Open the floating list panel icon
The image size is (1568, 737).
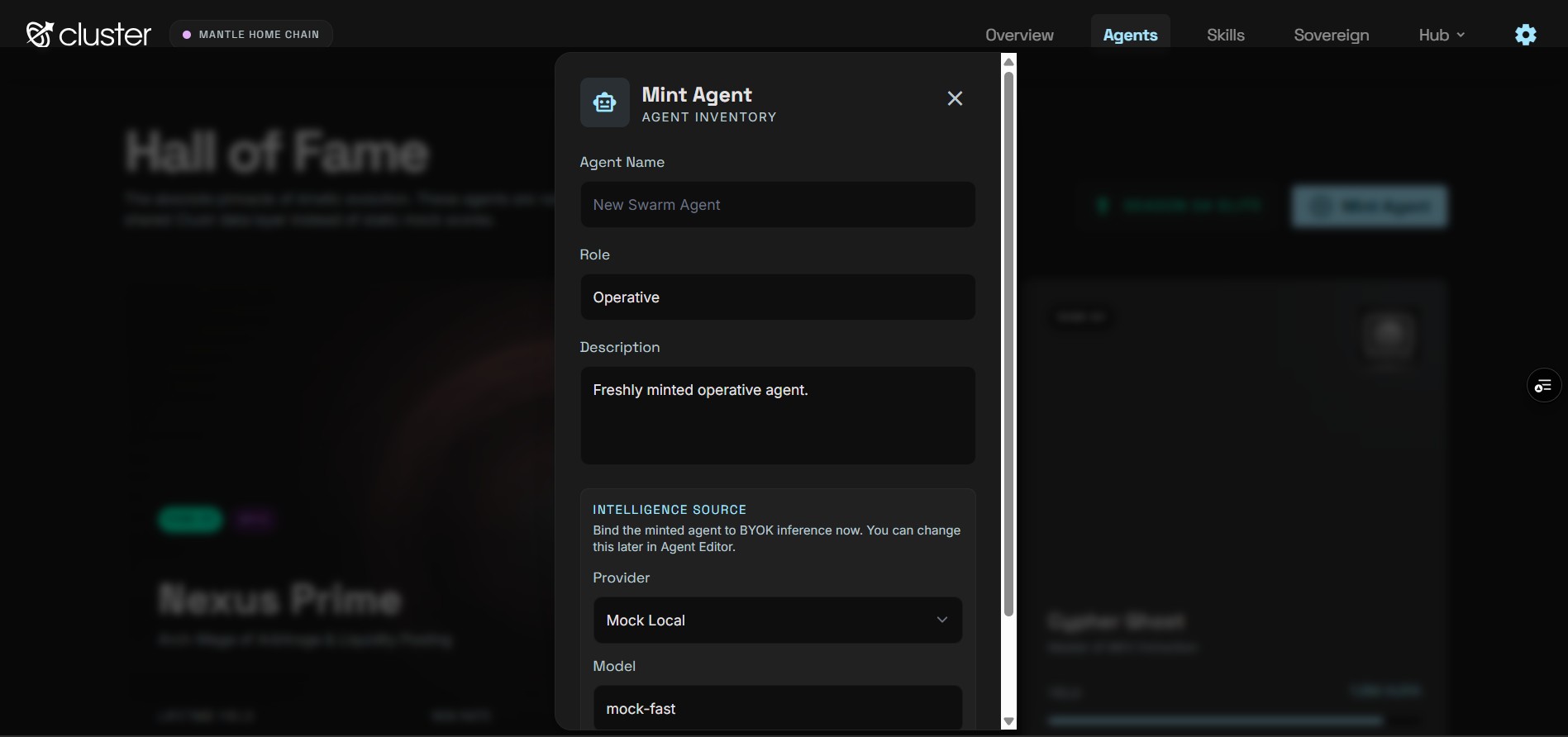[1543, 386]
